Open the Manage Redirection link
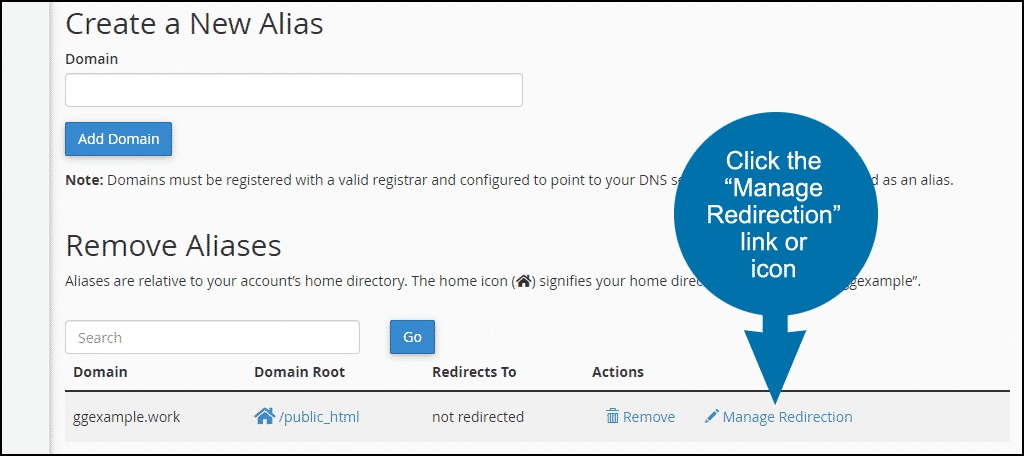 [x=787, y=417]
